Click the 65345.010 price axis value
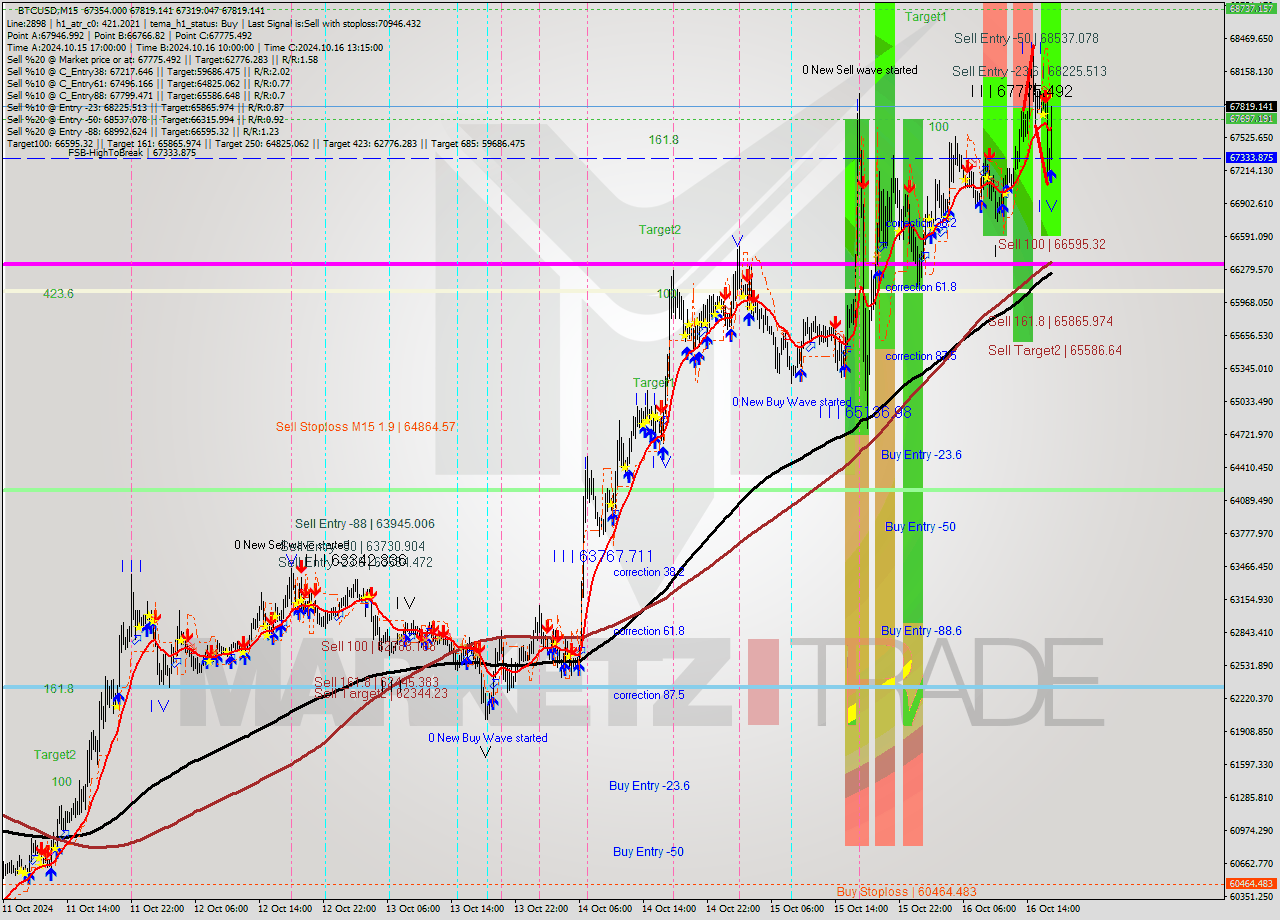 [x=1251, y=368]
